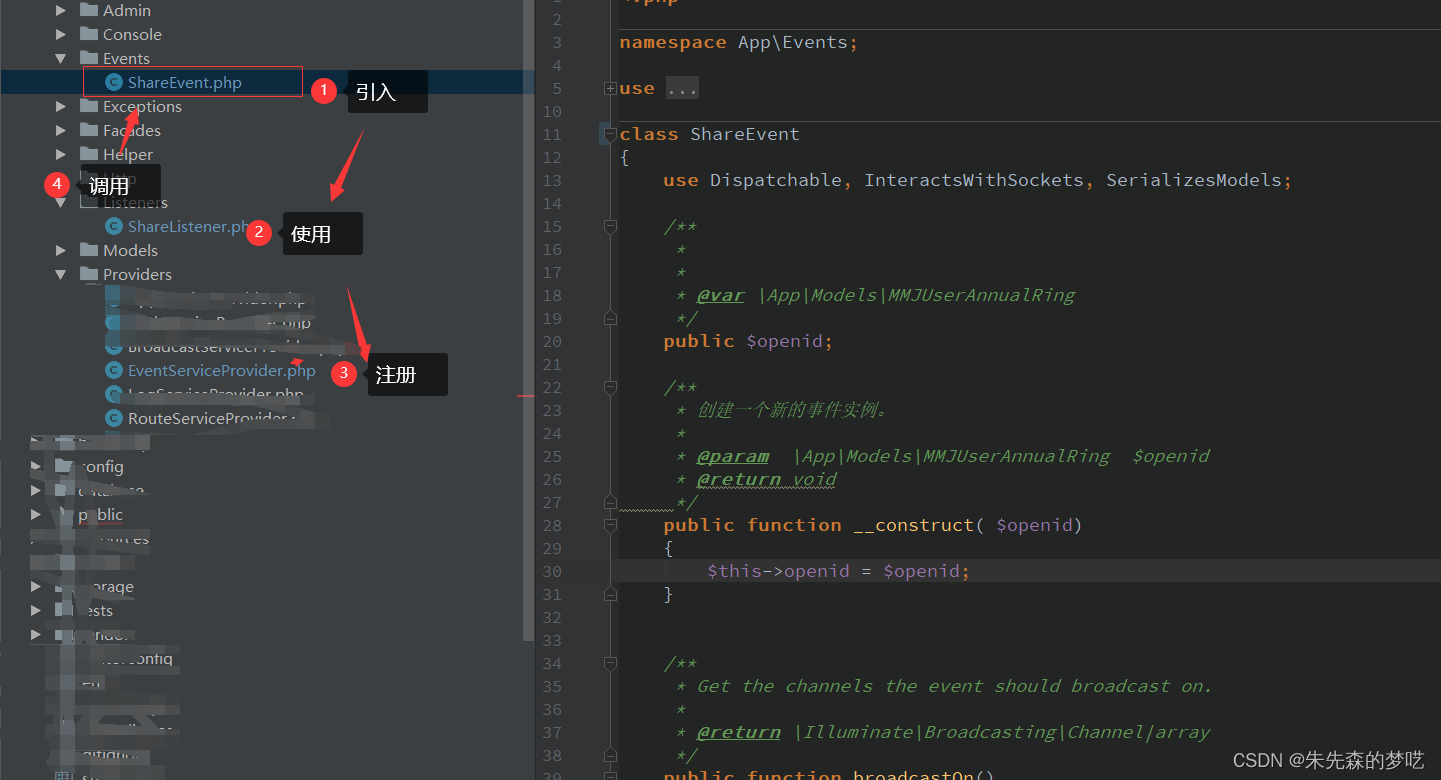Click the Providers folder icon
Screen dimensions: 1441x780
89,274
